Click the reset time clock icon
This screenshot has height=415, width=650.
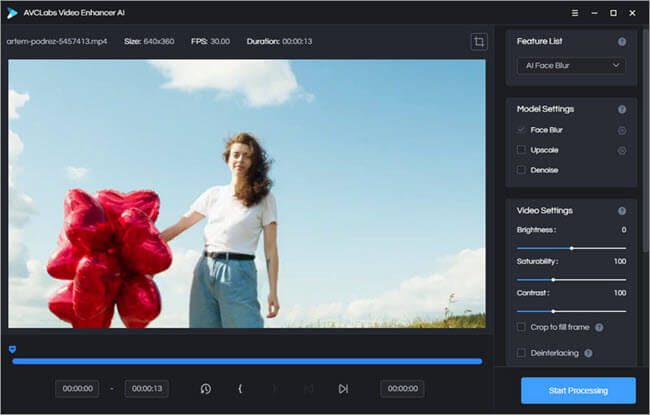coord(205,389)
